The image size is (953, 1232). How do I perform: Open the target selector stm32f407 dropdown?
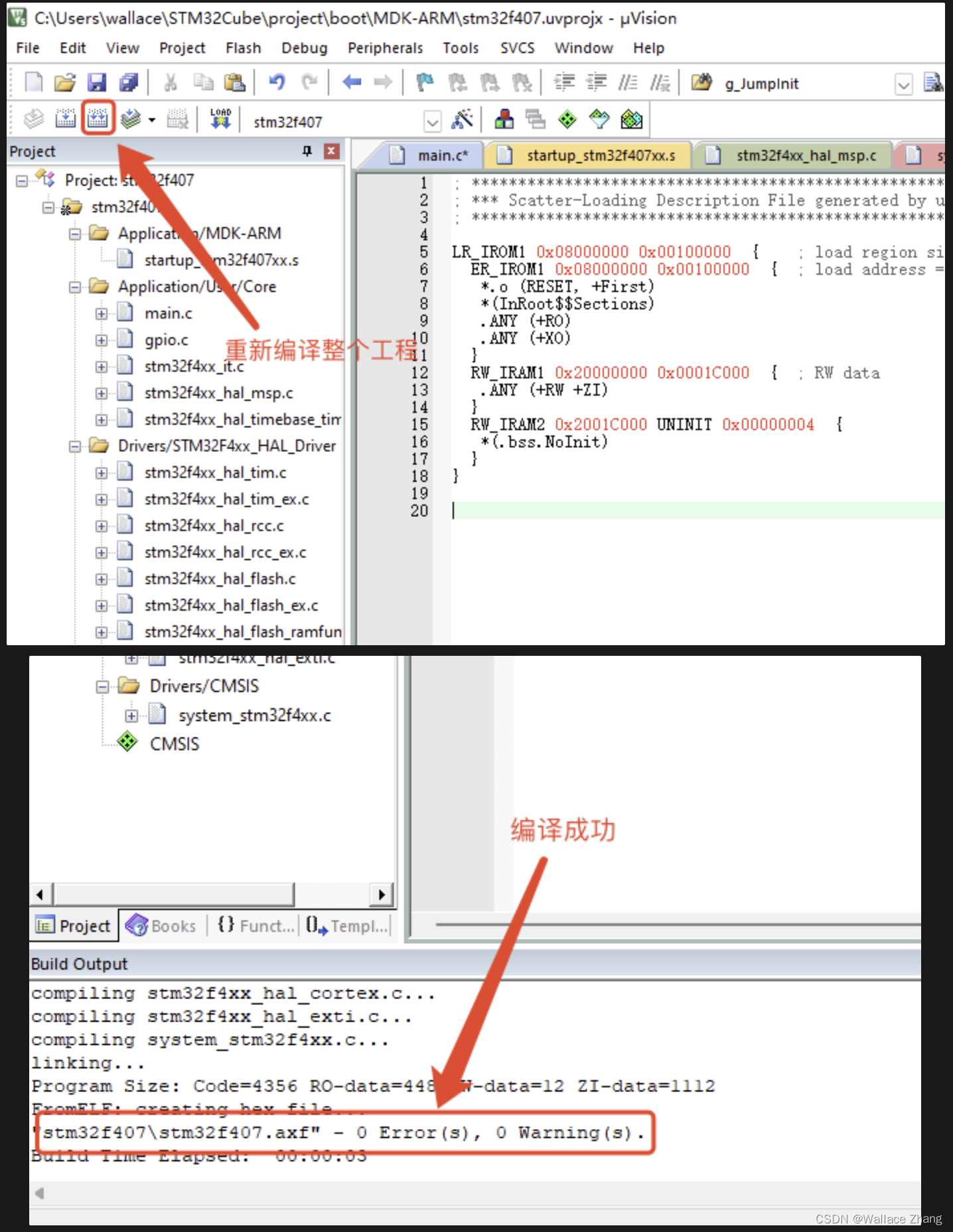click(x=433, y=121)
